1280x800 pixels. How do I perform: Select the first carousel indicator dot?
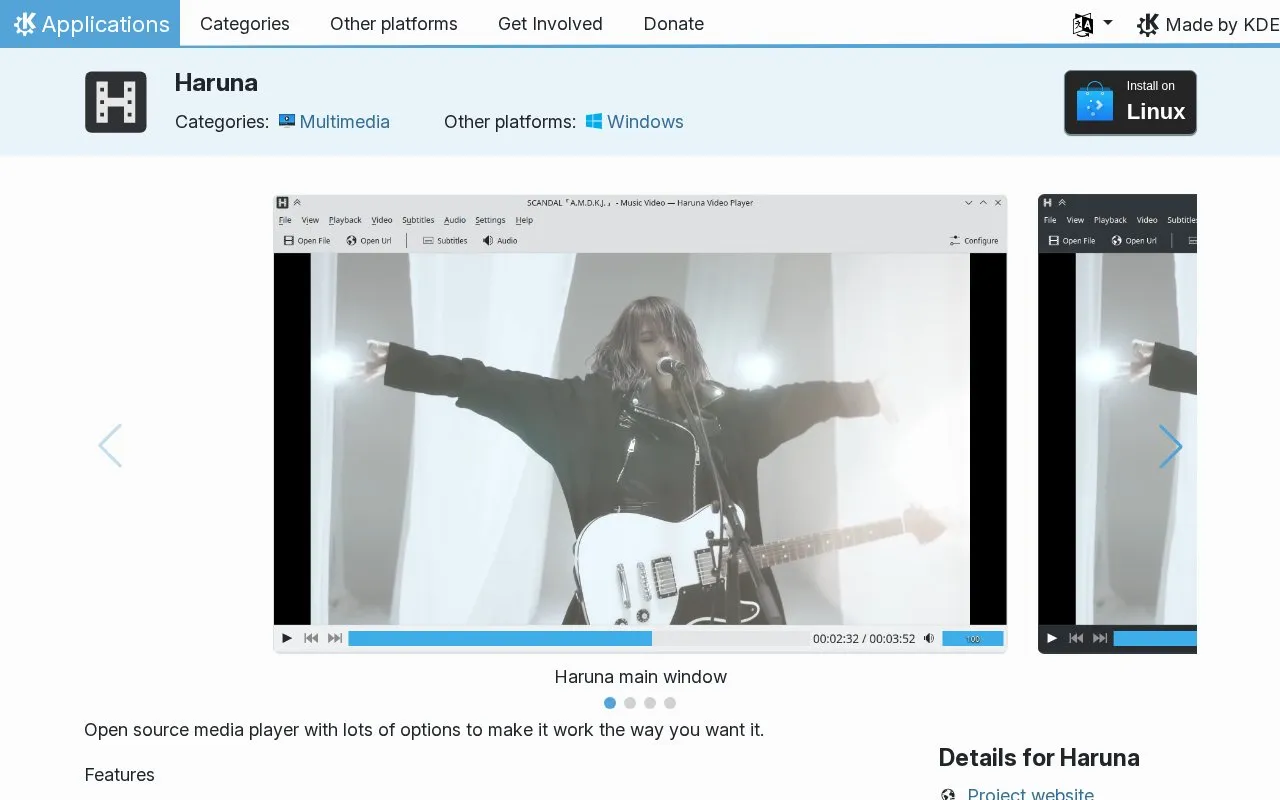coord(610,703)
